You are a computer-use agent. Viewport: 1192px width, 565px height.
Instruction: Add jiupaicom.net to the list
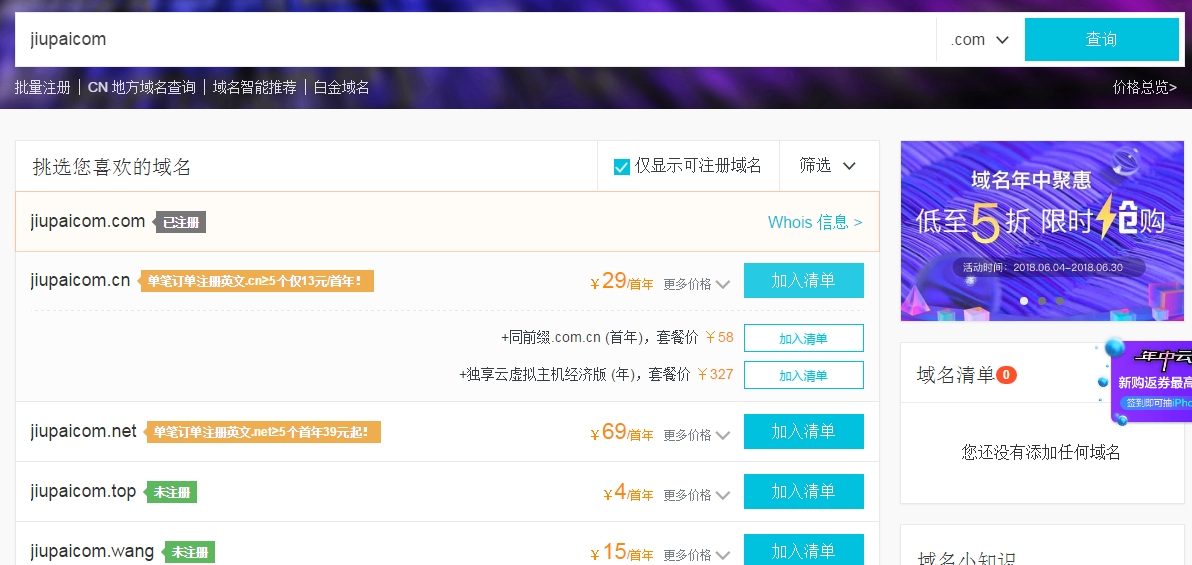[x=803, y=432]
